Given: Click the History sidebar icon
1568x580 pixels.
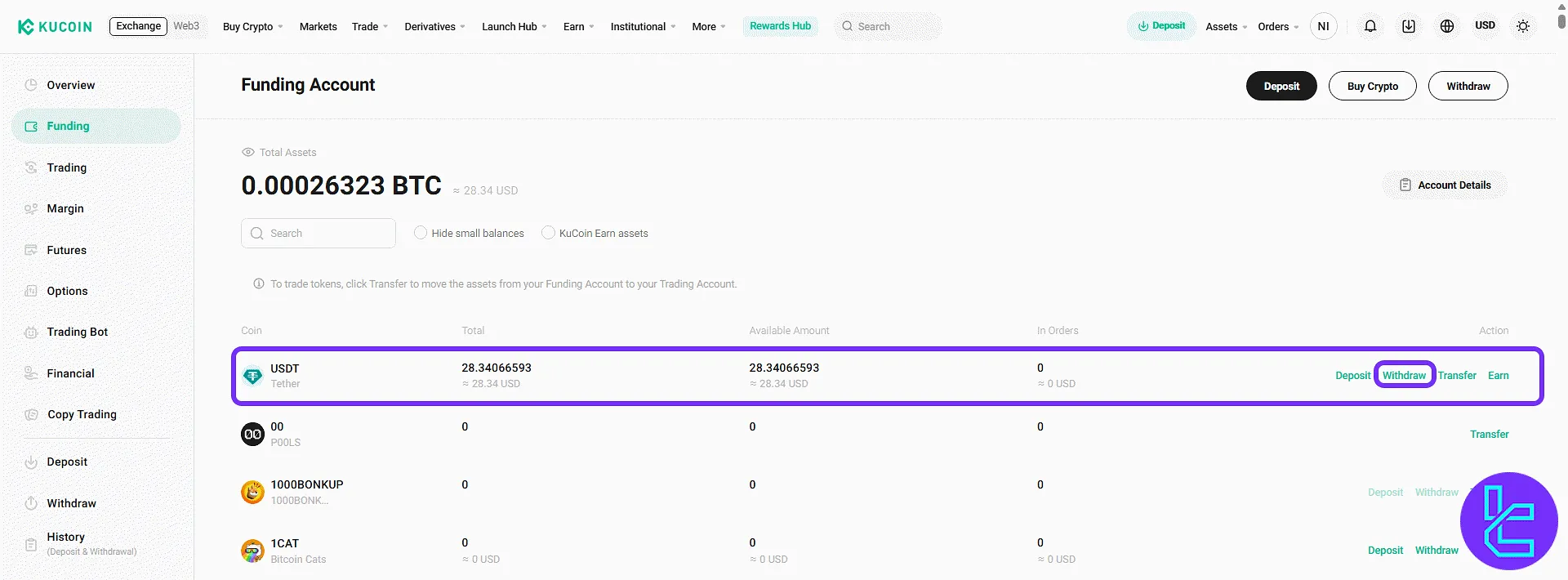Looking at the screenshot, I should [x=31, y=544].
